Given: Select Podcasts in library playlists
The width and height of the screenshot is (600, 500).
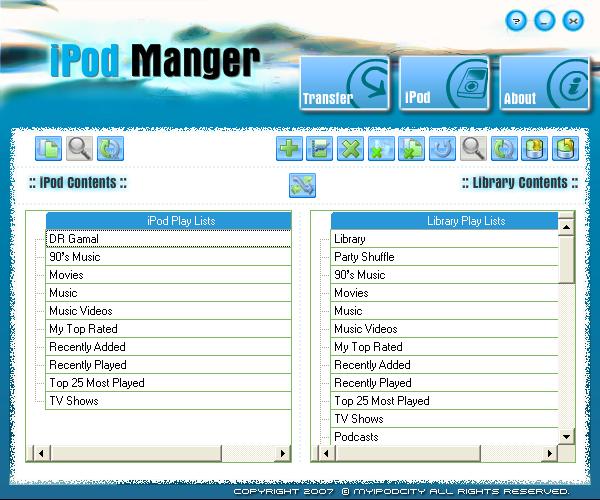Looking at the screenshot, I should pyautogui.click(x=445, y=436).
